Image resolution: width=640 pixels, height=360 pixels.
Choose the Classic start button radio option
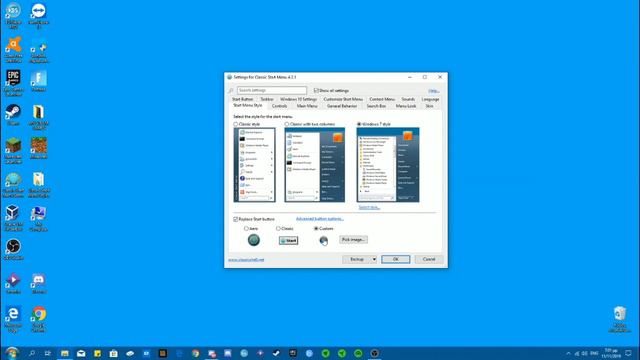pyautogui.click(x=278, y=229)
